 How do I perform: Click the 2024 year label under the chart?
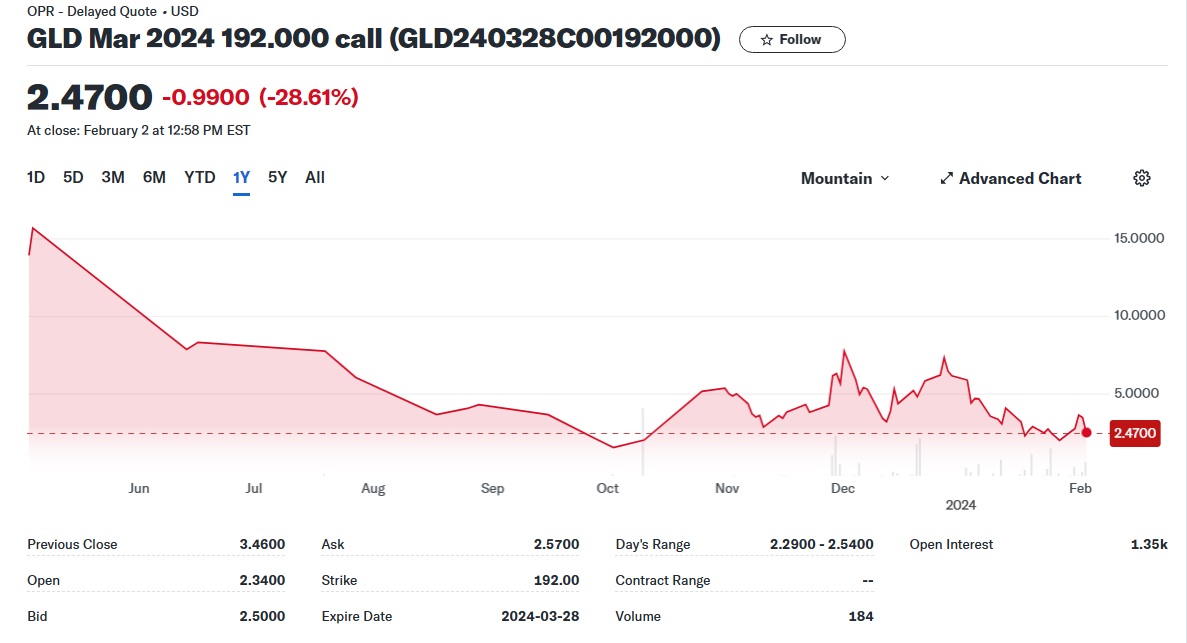[961, 505]
